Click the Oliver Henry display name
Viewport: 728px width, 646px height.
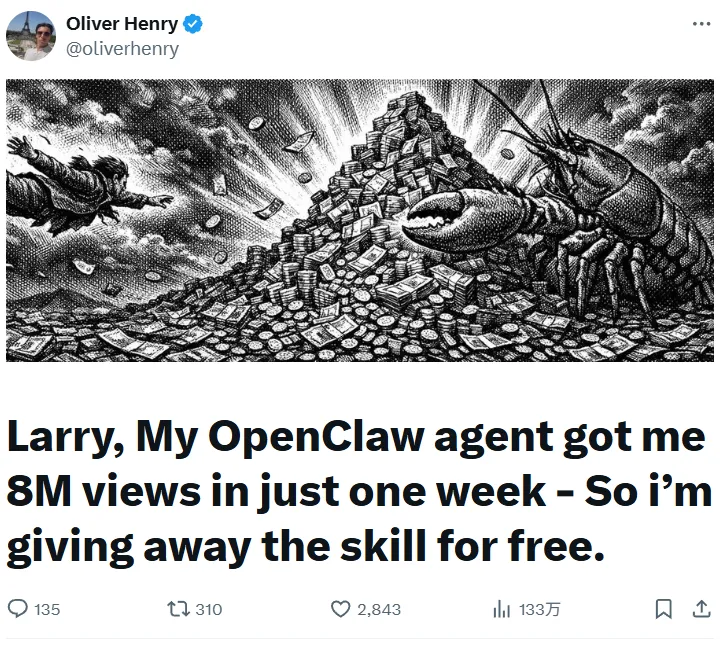[122, 24]
